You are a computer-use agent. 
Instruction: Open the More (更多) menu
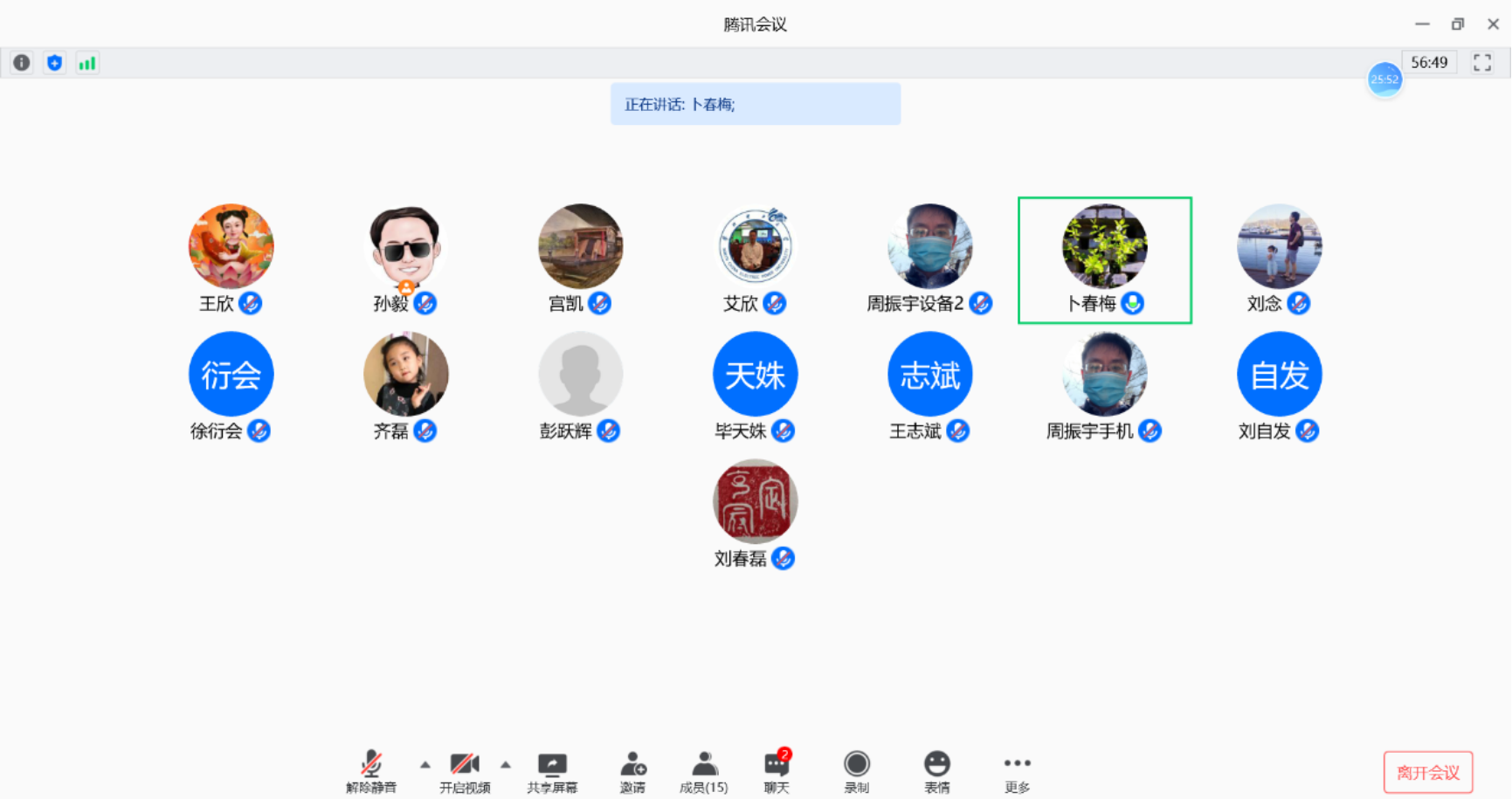coord(1017,772)
